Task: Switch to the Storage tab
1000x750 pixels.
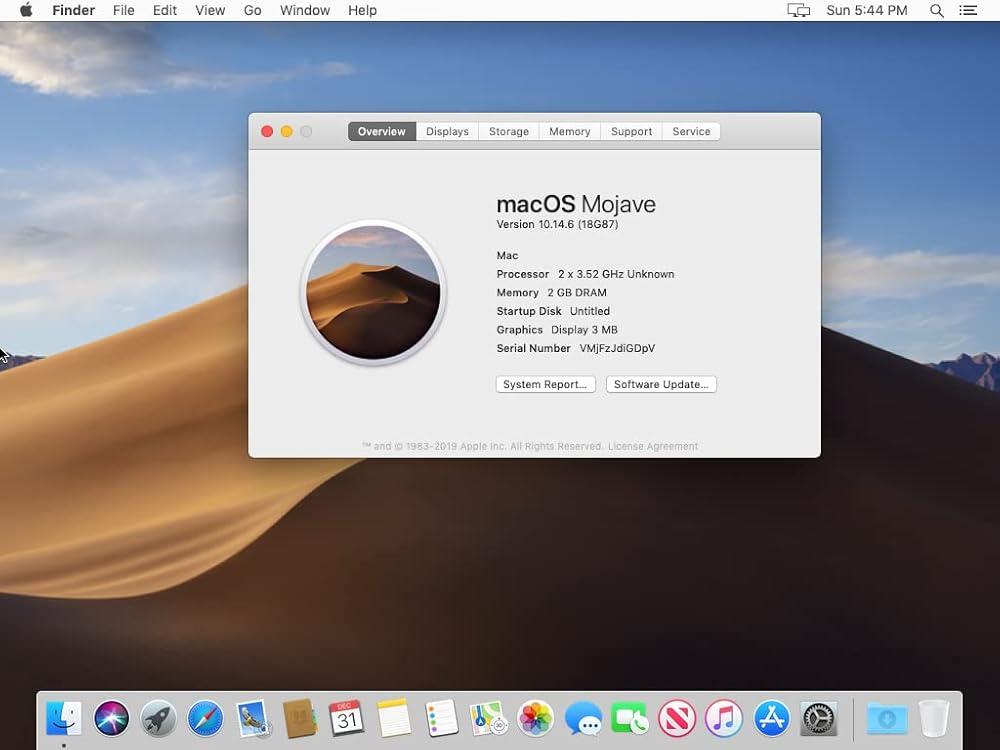Action: (509, 131)
